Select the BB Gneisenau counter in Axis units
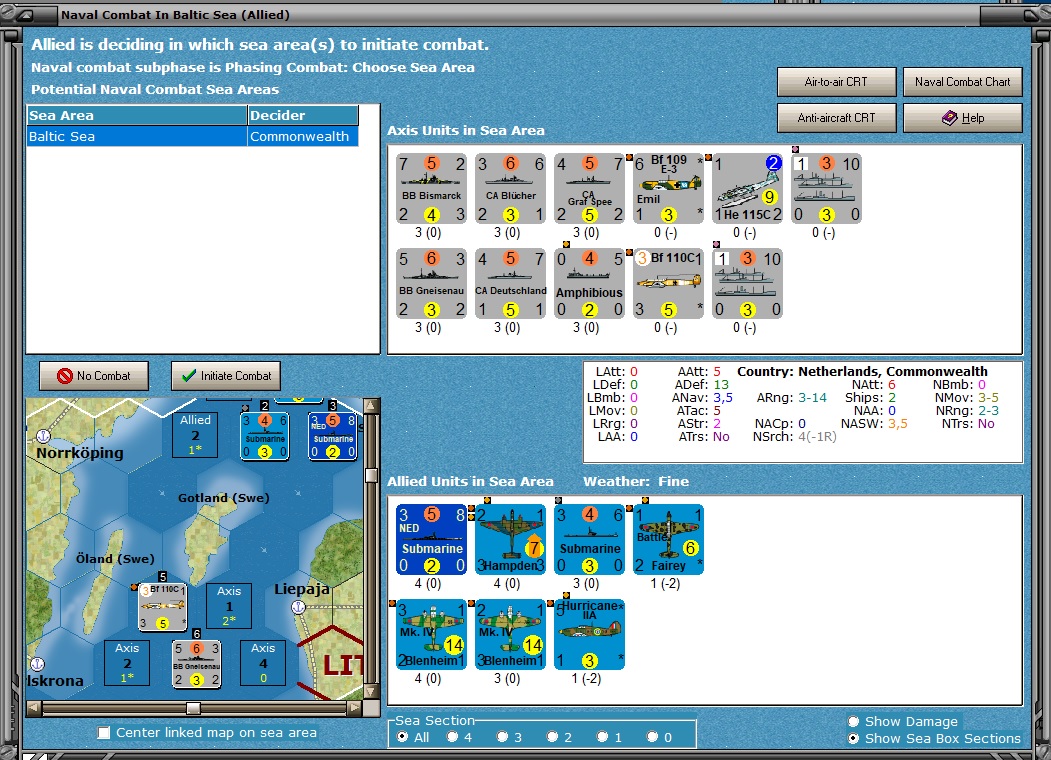Viewport: 1051px width, 760px height. click(431, 283)
